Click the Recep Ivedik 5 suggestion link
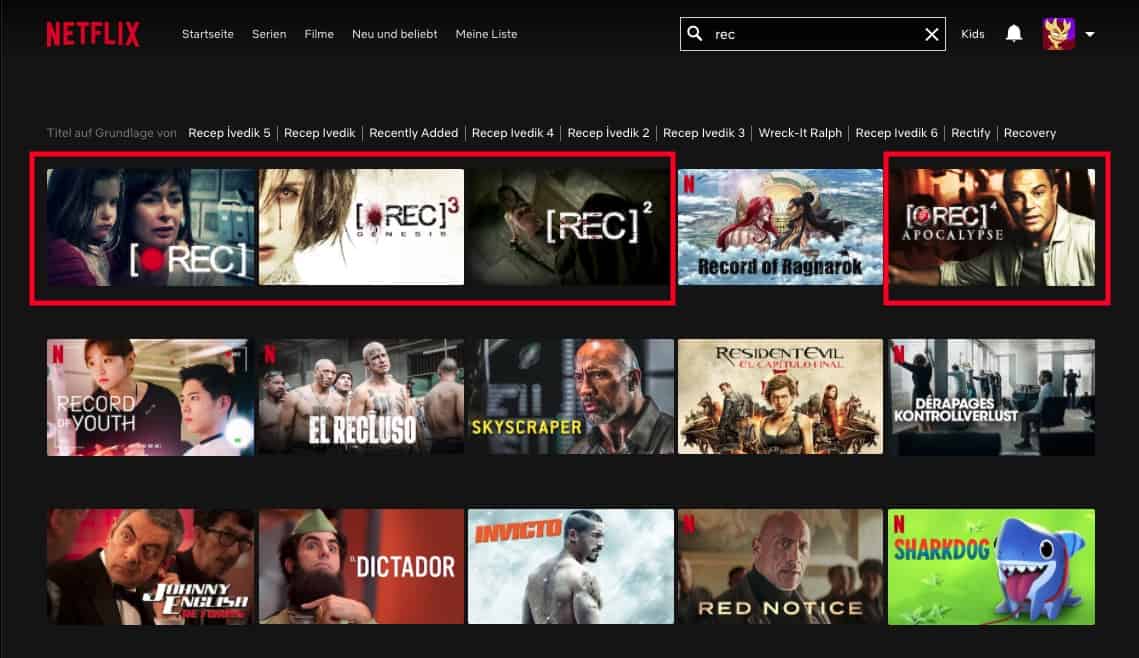The image size is (1139, 658). coord(229,132)
